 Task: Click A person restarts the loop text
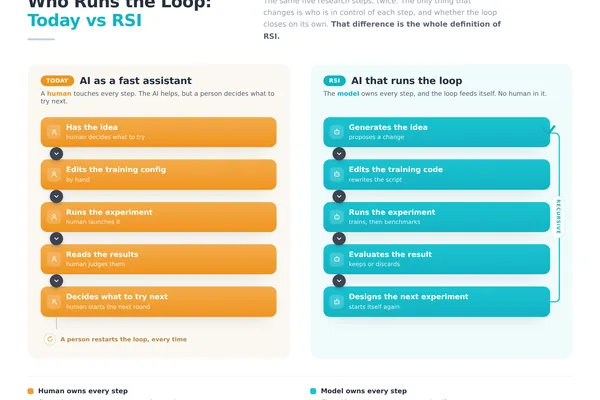(124, 339)
